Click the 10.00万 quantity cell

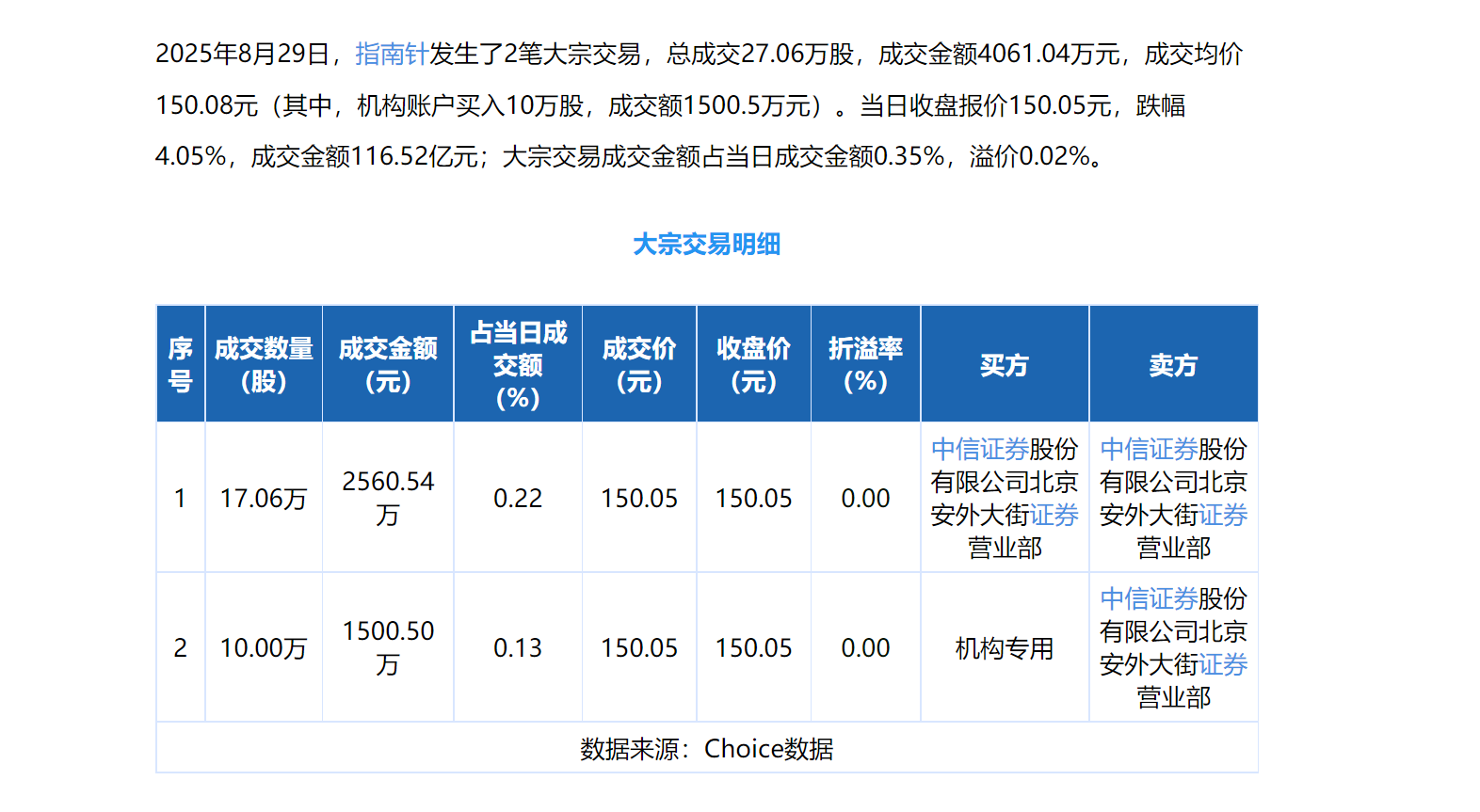click(x=264, y=647)
